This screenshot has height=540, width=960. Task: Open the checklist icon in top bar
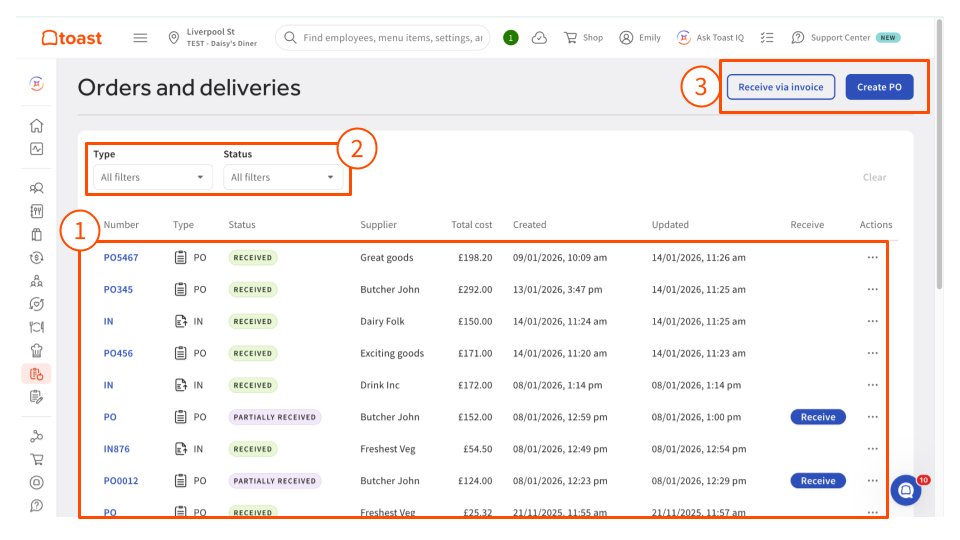click(x=767, y=38)
